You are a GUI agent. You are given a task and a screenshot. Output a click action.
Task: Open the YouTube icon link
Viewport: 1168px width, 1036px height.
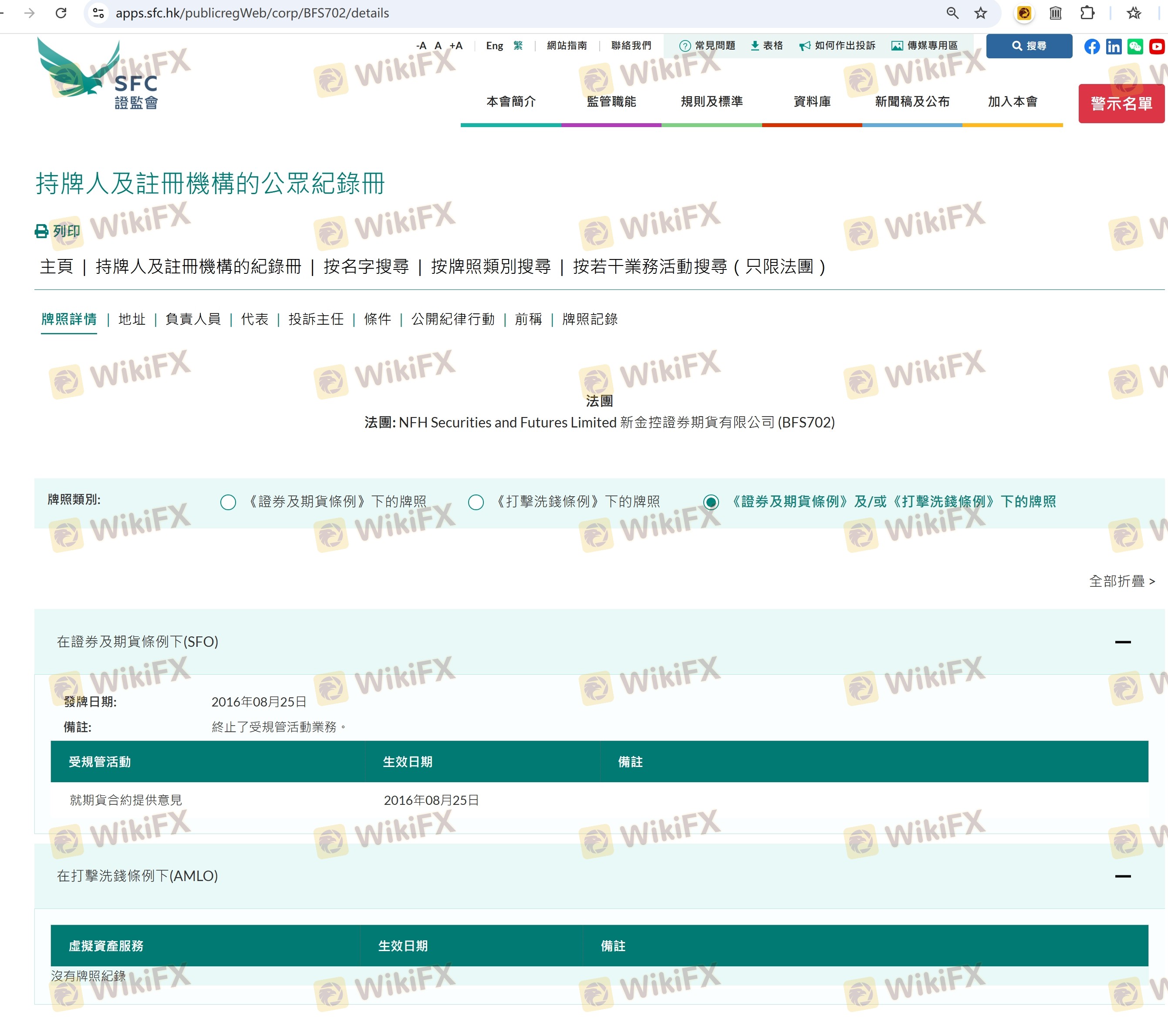(x=1157, y=46)
